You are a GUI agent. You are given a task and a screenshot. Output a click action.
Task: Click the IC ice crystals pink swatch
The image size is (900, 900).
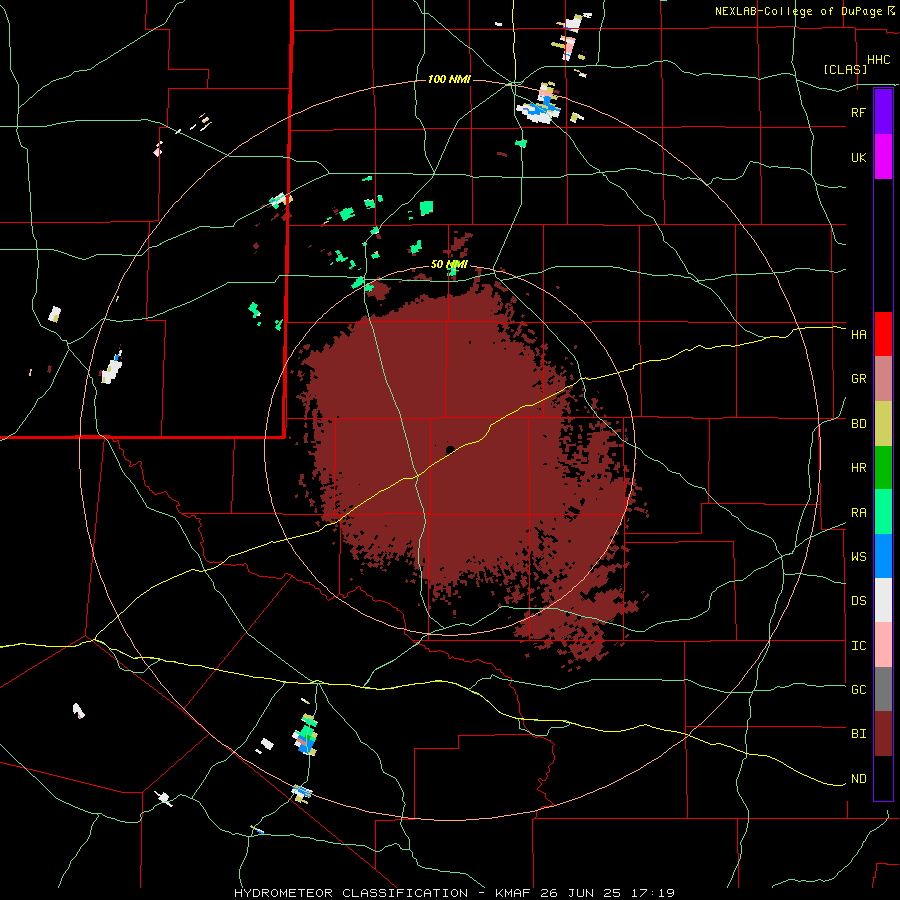click(883, 645)
